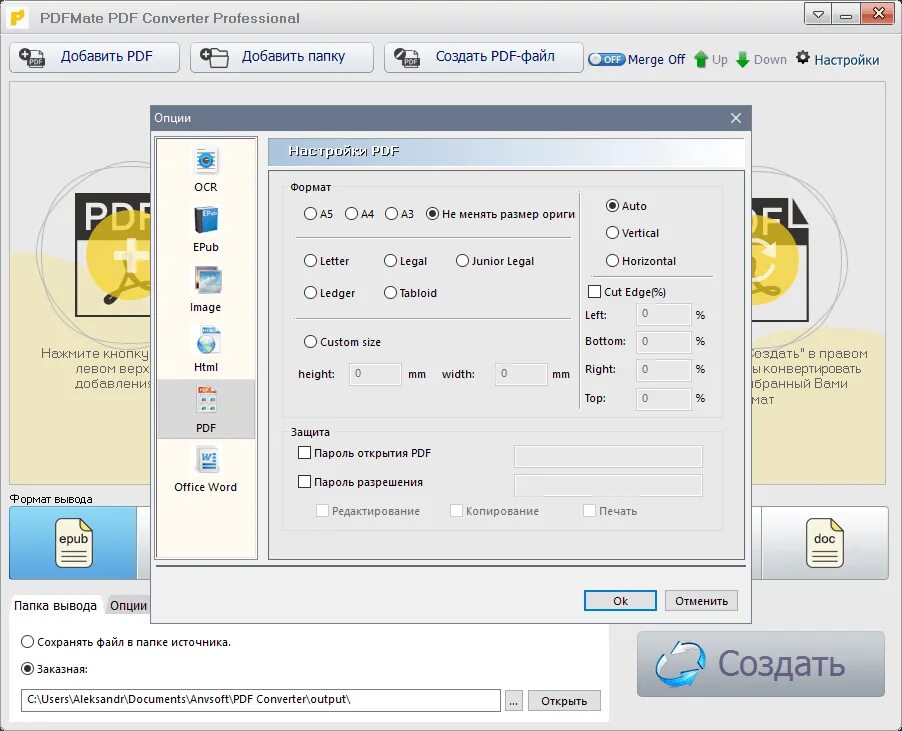This screenshot has width=902, height=731.
Task: Select Horizontal orientation
Action: coord(612,261)
